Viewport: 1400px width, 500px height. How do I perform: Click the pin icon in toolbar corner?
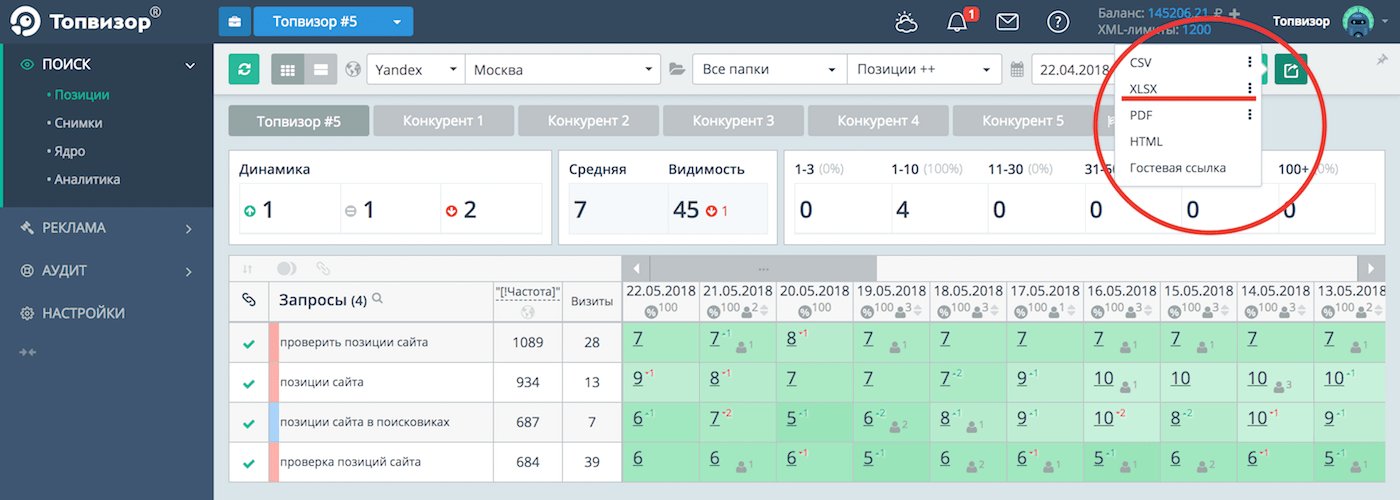pyautogui.click(x=1382, y=60)
